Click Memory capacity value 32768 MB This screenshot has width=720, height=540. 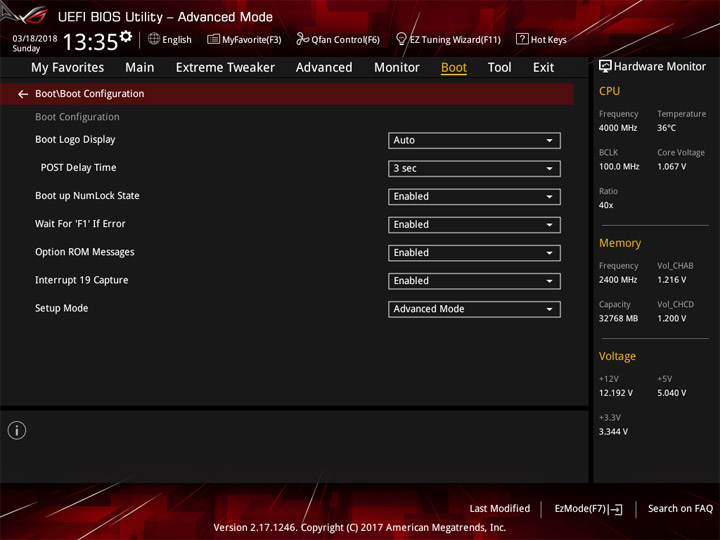(618, 318)
